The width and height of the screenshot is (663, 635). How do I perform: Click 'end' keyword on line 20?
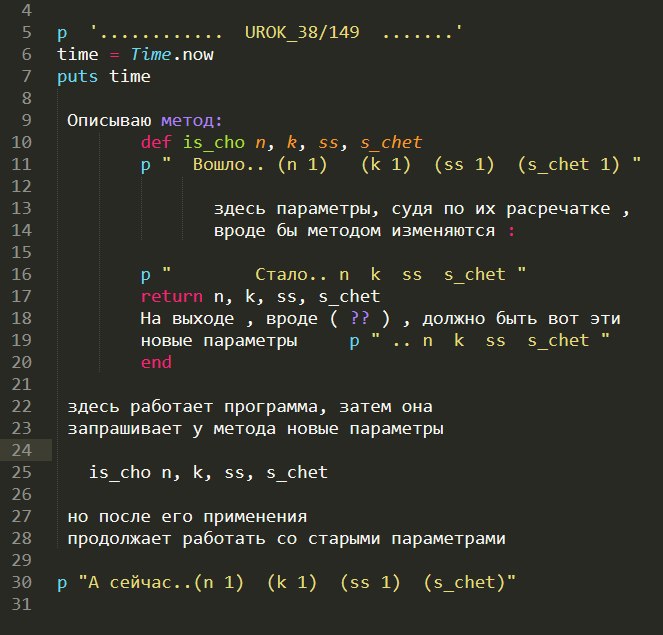[x=156, y=362]
